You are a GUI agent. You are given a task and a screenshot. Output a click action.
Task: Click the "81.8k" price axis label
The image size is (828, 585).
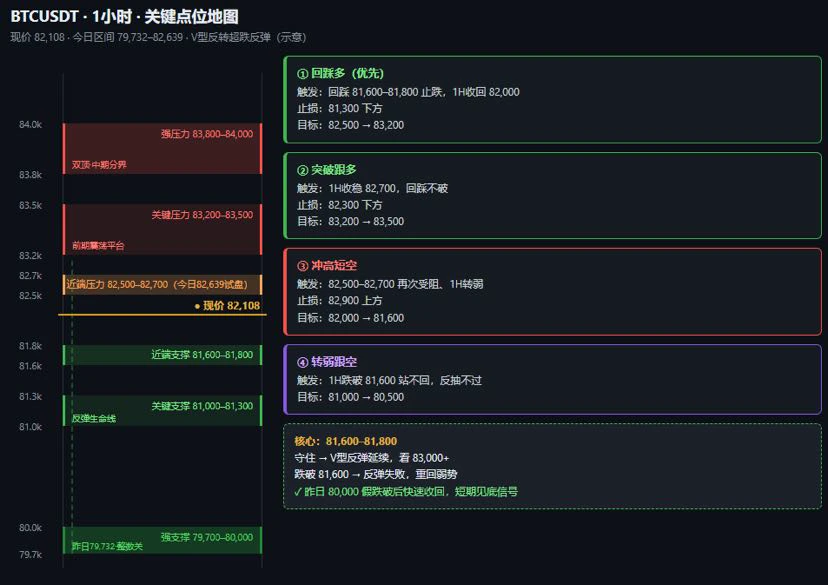coord(30,346)
